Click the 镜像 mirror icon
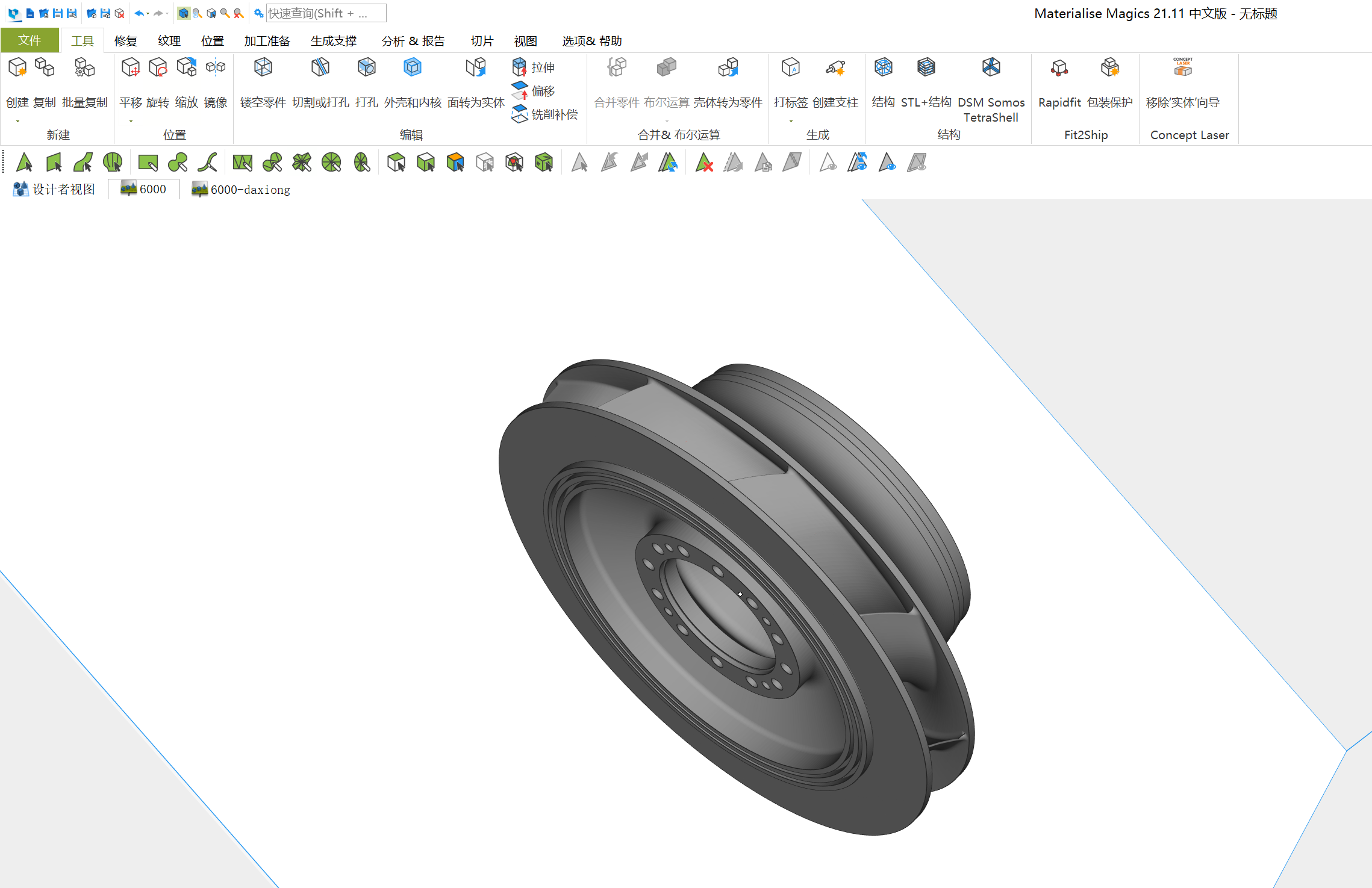Viewport: 1372px width, 888px height. click(215, 67)
